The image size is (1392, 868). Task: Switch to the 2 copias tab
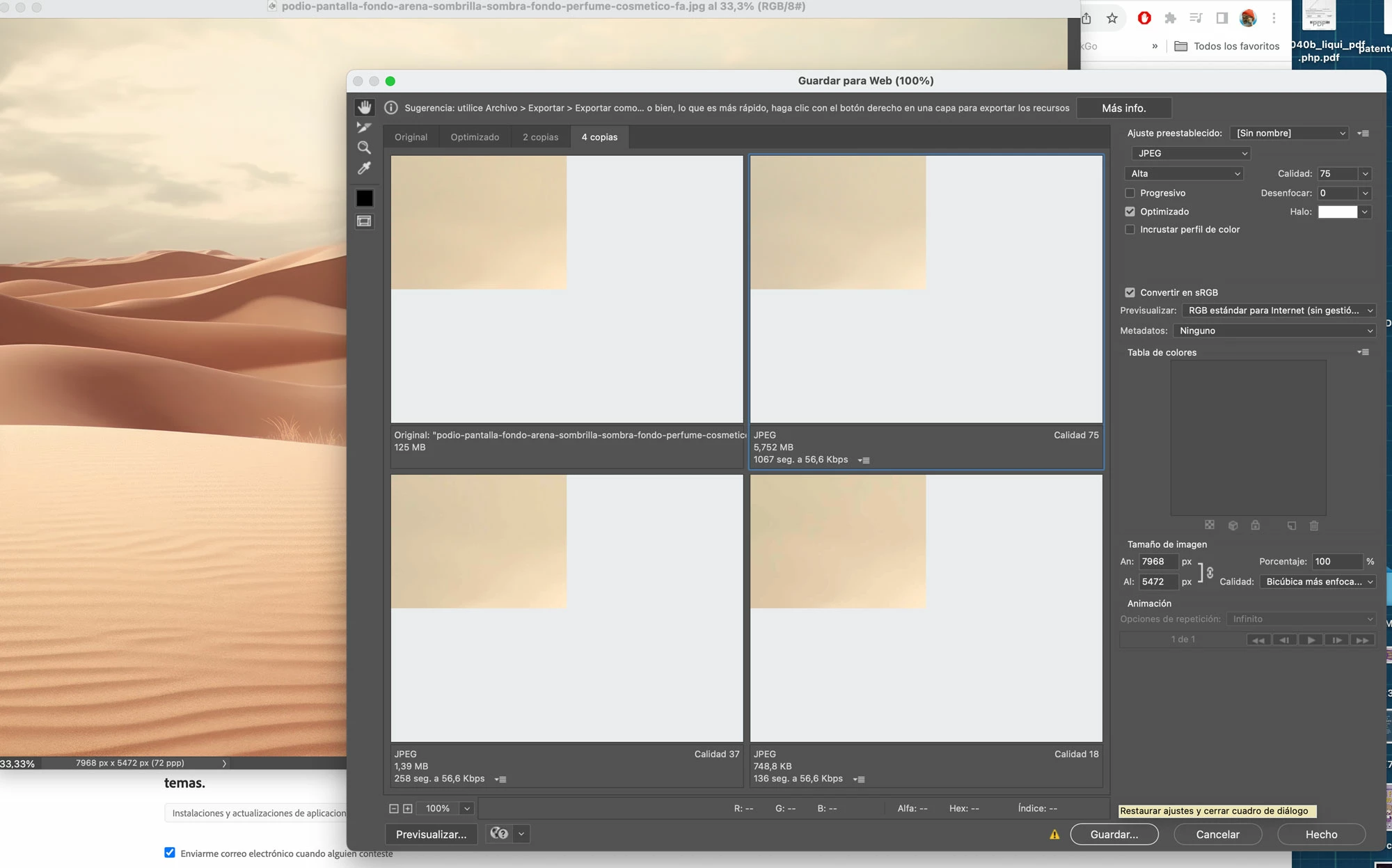540,137
